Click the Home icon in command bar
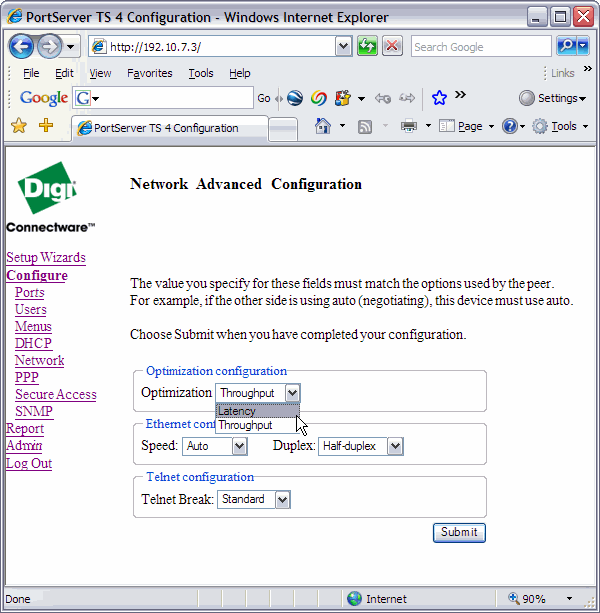This screenshot has width=600, height=613. coord(323,126)
